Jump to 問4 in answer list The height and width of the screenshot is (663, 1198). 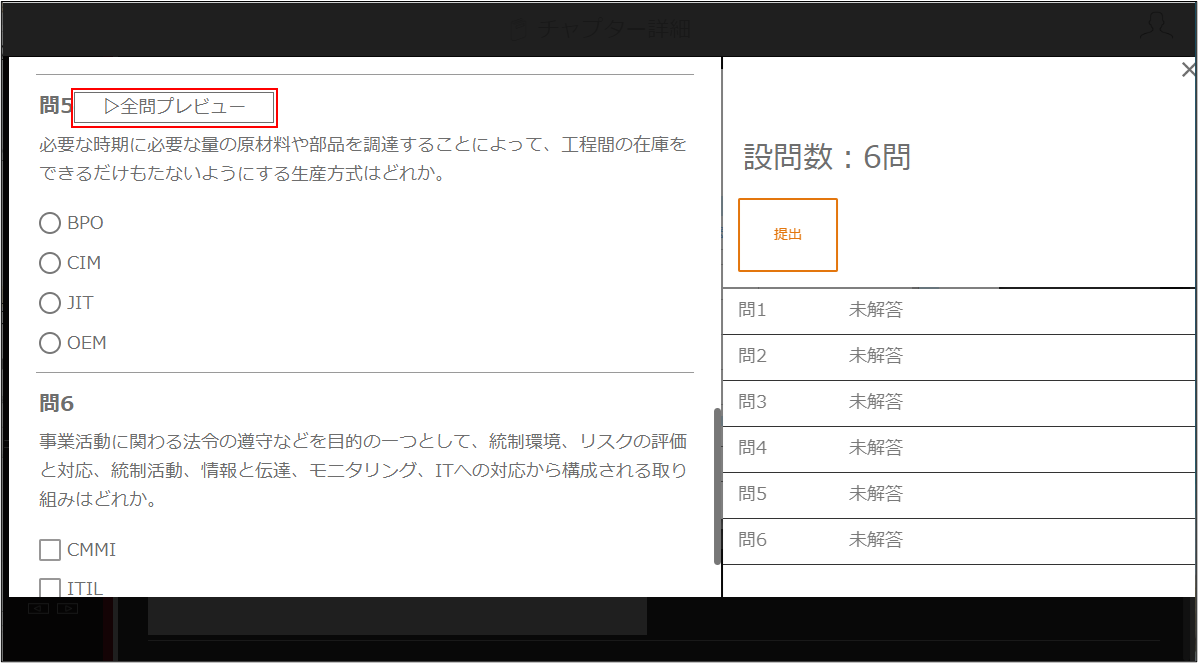pyautogui.click(x=960, y=448)
